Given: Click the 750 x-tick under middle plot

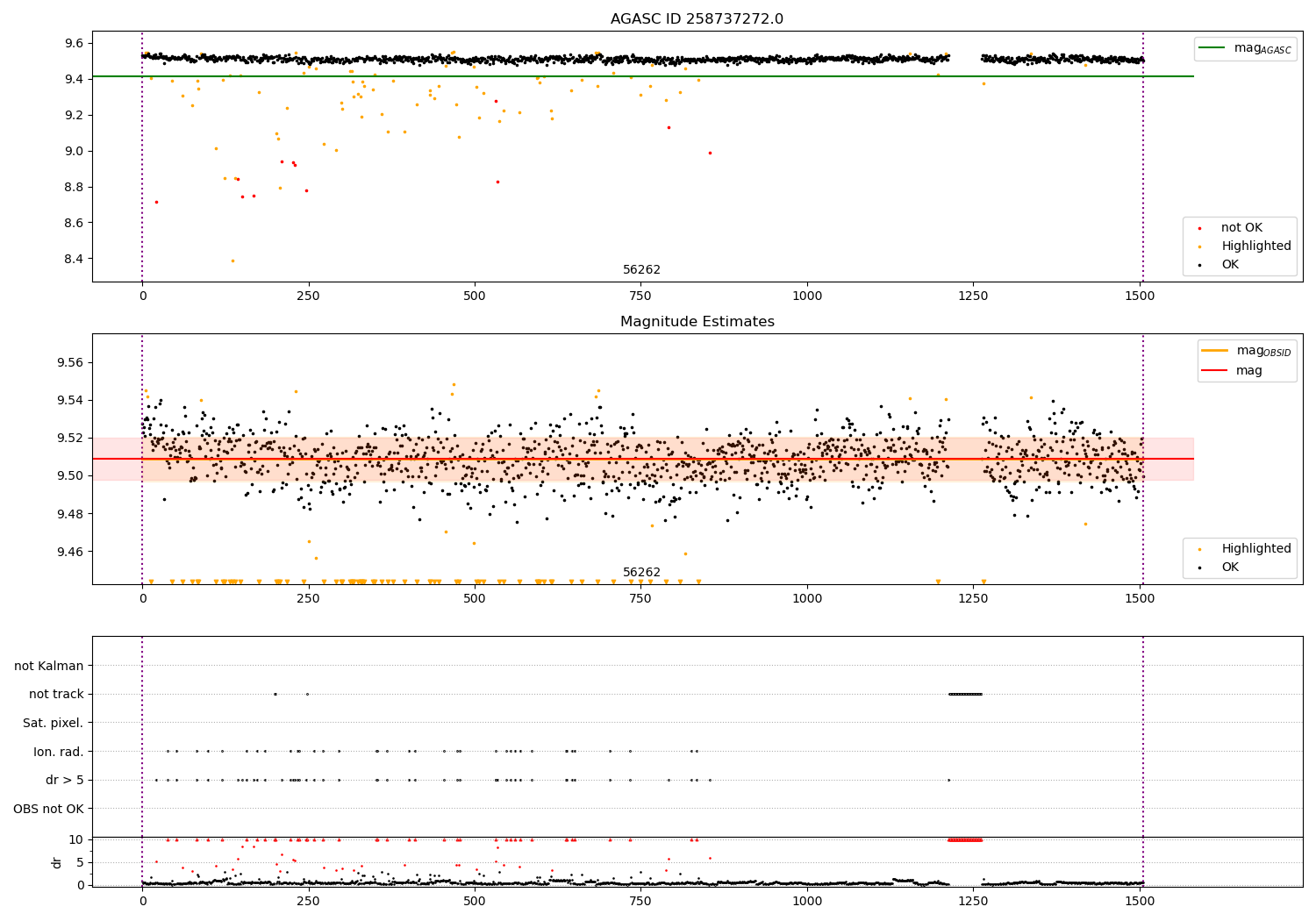Looking at the screenshot, I should [640, 599].
